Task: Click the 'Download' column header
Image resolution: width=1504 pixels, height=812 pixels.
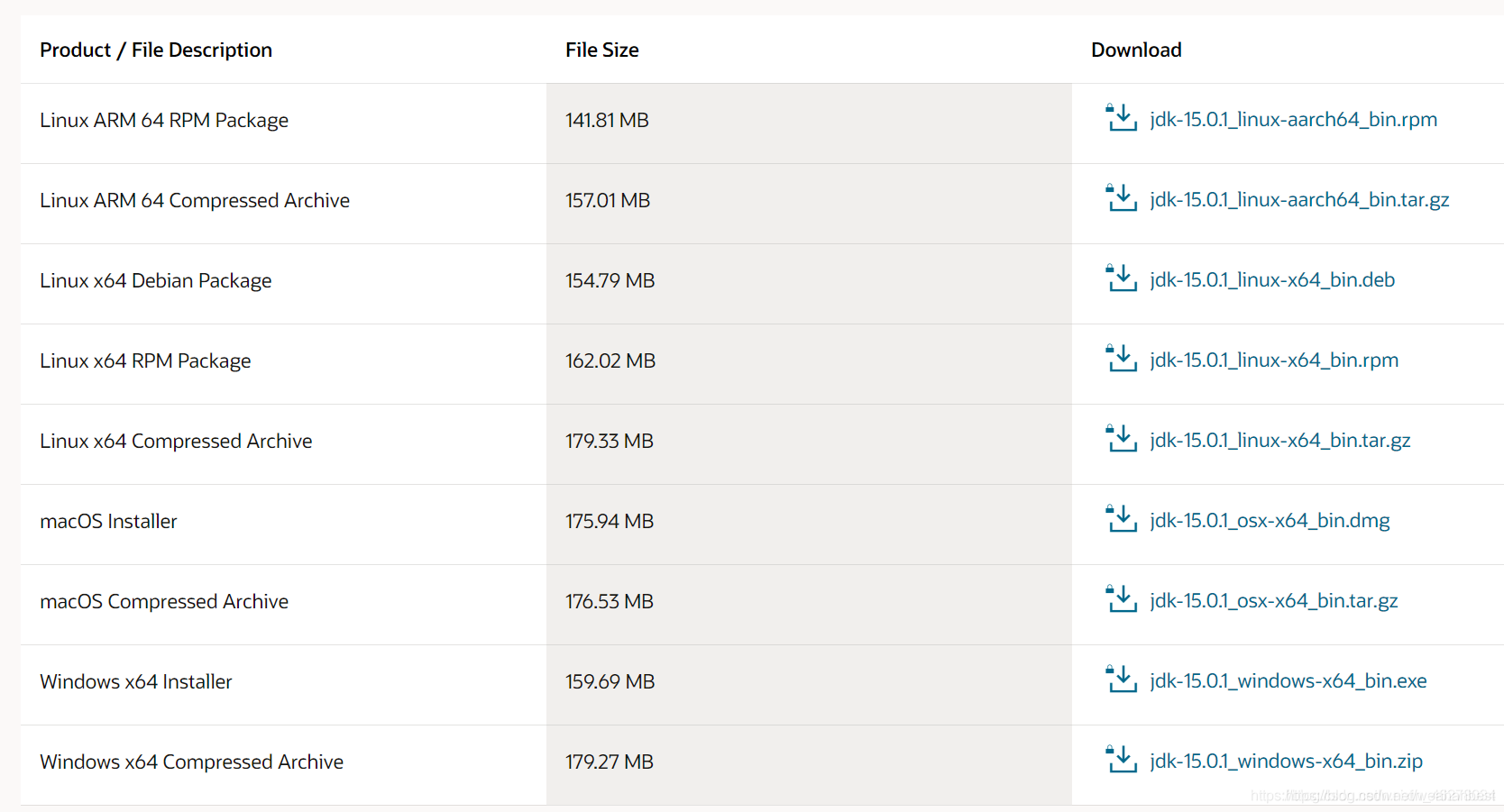Action: click(x=1136, y=50)
